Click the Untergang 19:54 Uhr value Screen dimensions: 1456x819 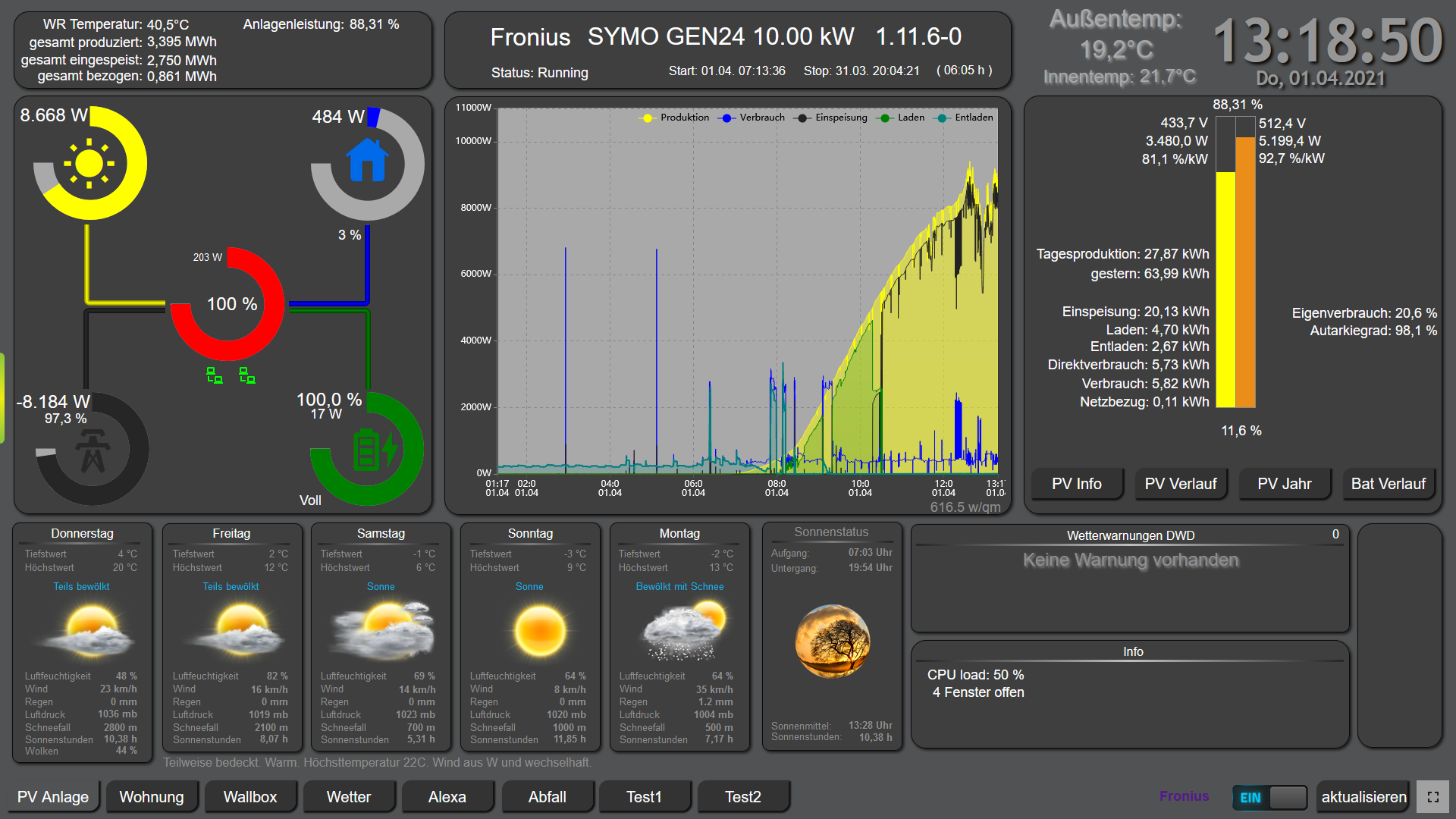click(870, 568)
